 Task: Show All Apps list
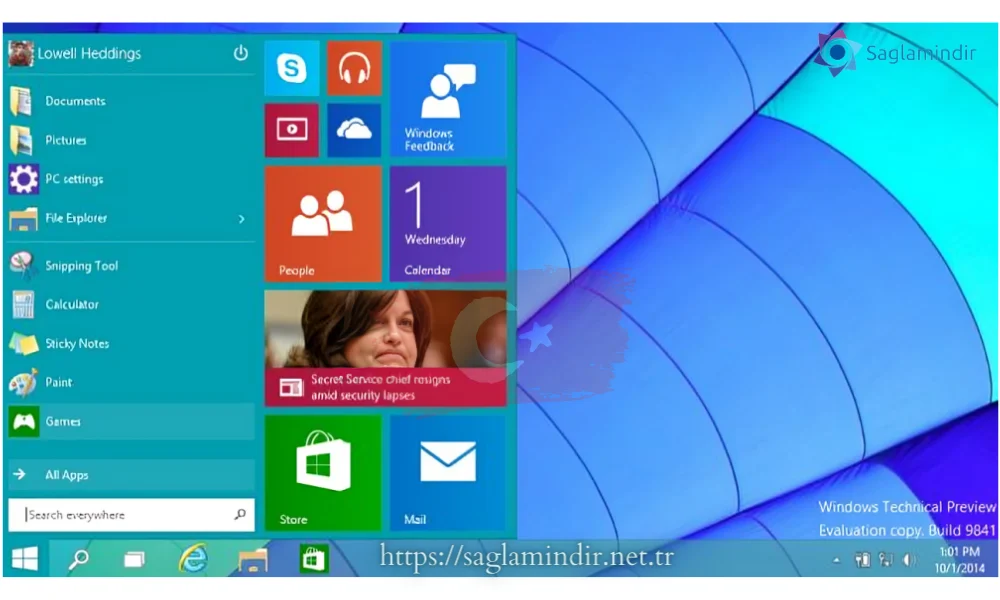(131, 474)
